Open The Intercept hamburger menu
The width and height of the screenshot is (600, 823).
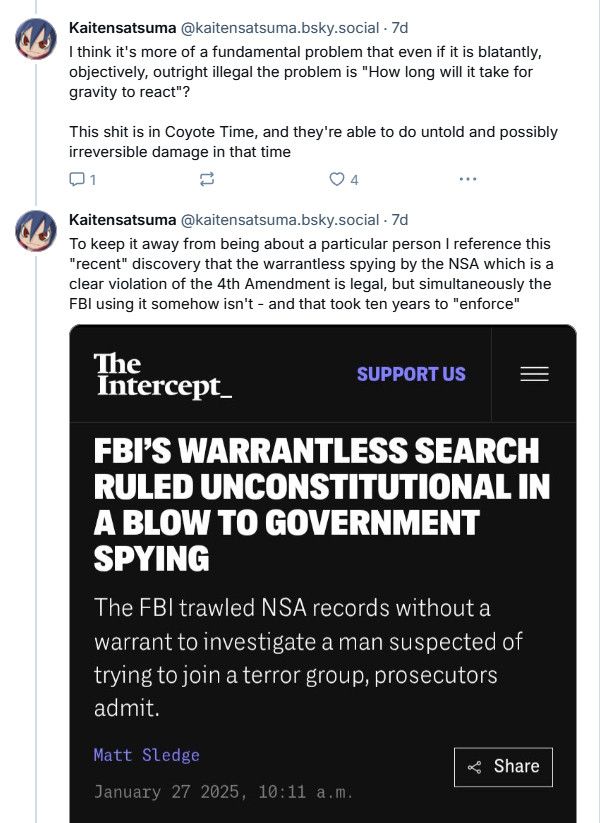(x=534, y=374)
